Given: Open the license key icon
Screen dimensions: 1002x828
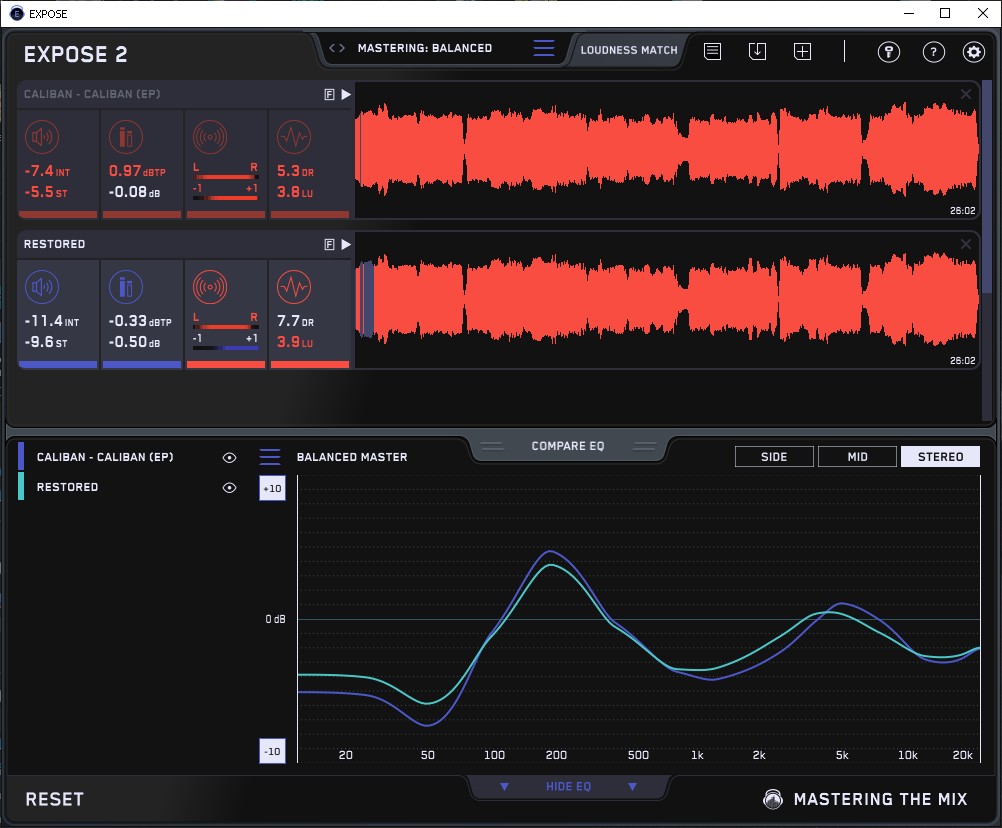Looking at the screenshot, I should [x=888, y=52].
